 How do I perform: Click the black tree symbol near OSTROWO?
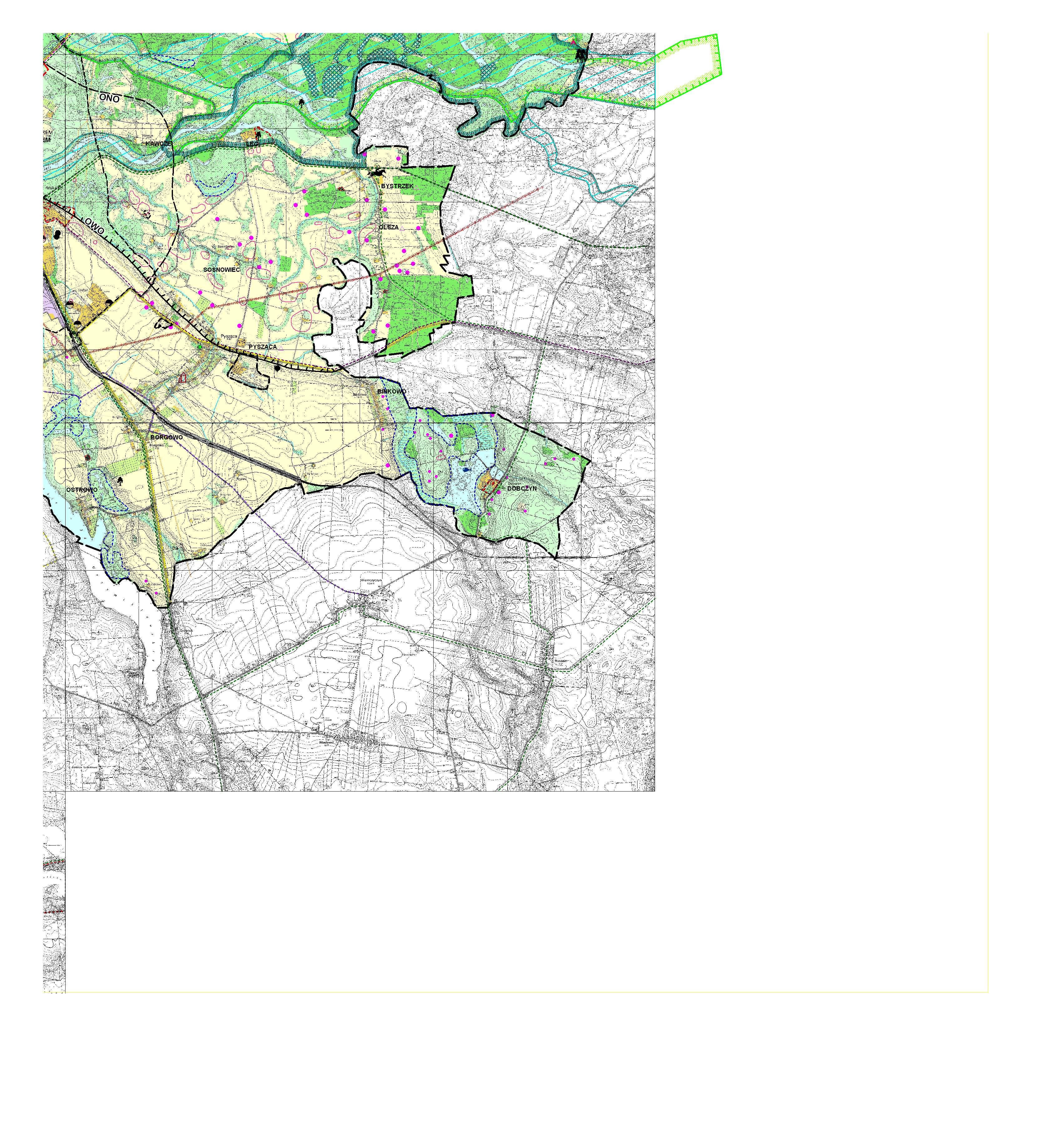pyautogui.click(x=120, y=481)
